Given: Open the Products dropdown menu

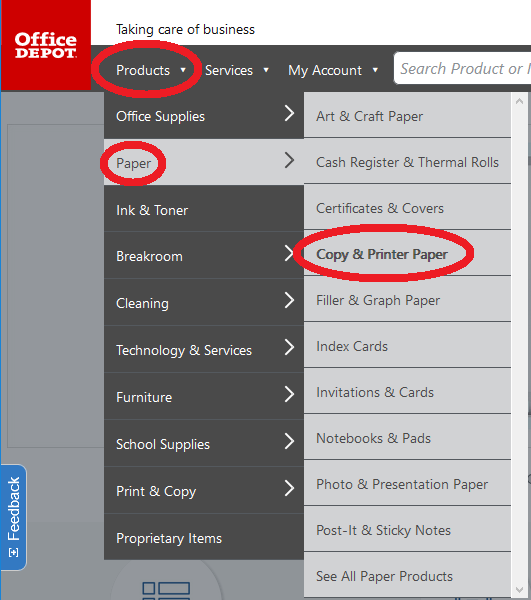Looking at the screenshot, I should (x=151, y=70).
